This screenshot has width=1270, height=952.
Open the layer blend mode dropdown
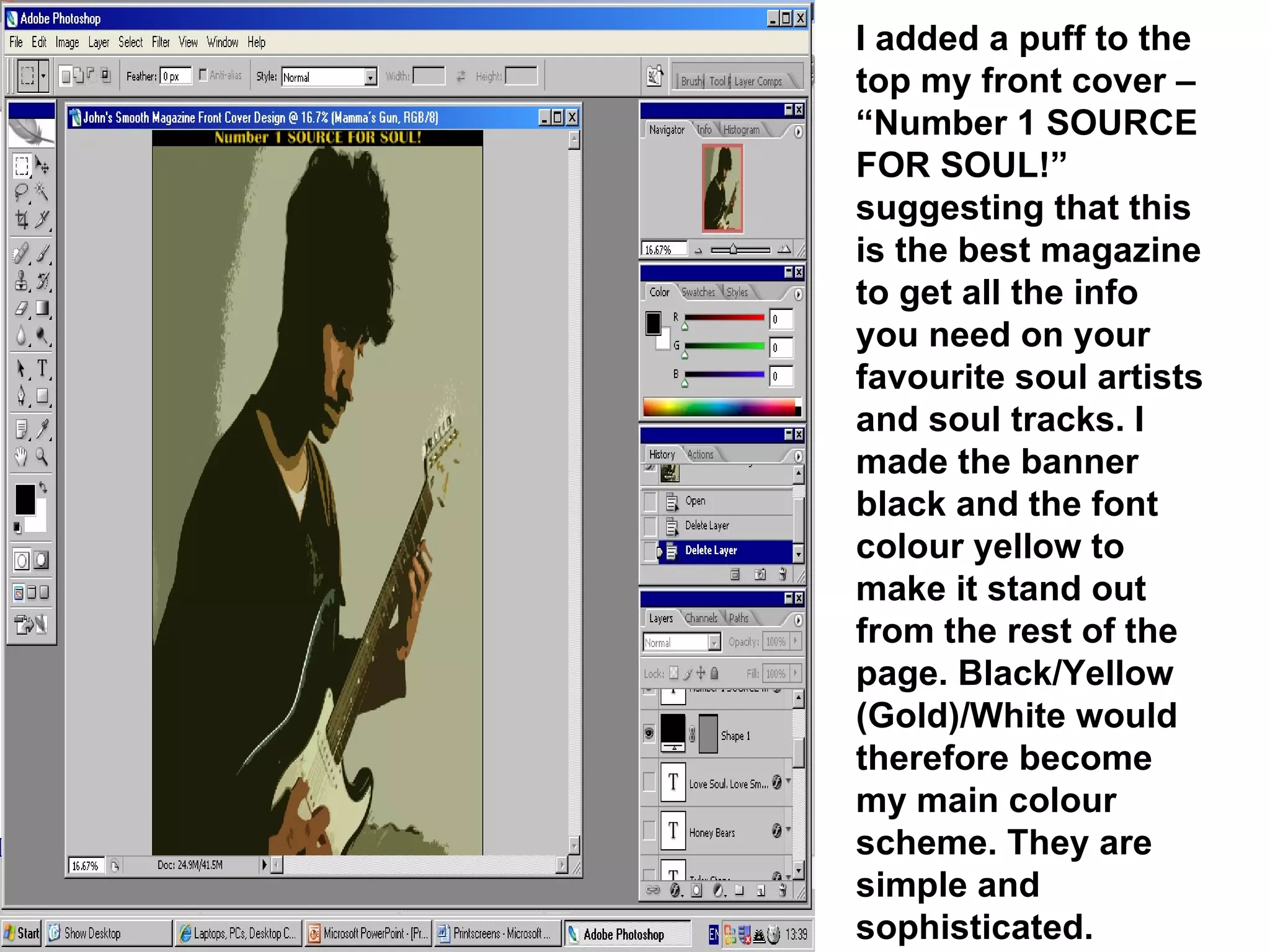click(x=714, y=642)
